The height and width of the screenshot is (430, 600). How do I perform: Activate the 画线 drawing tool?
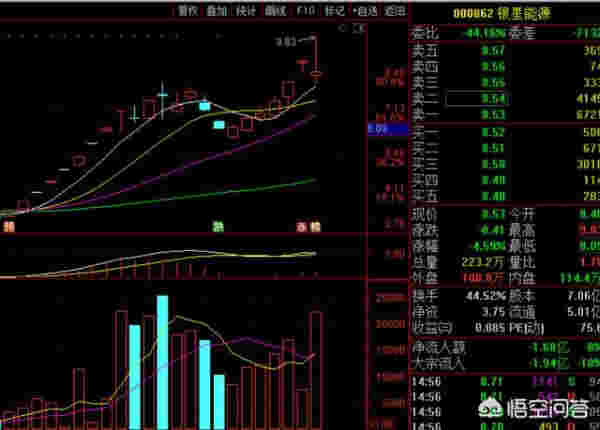[x=275, y=11]
